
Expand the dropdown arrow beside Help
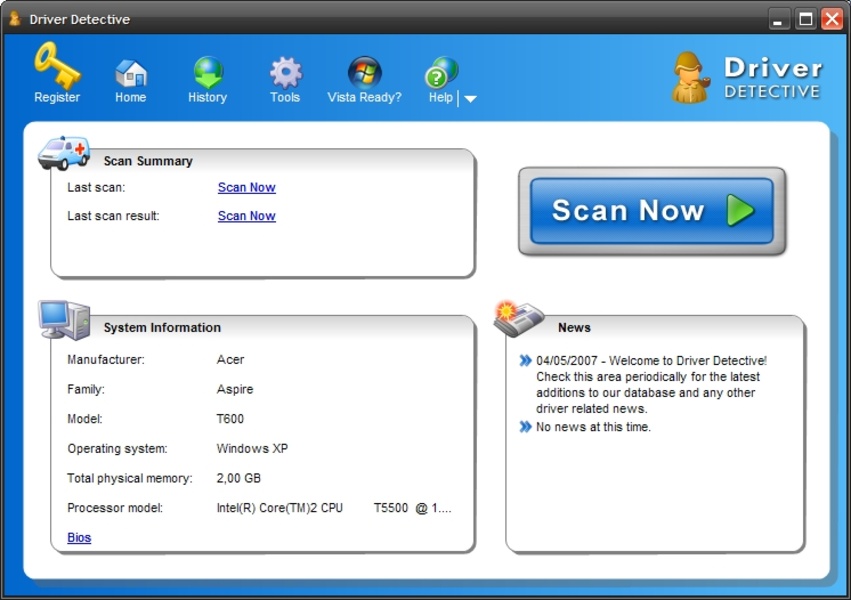tap(470, 99)
